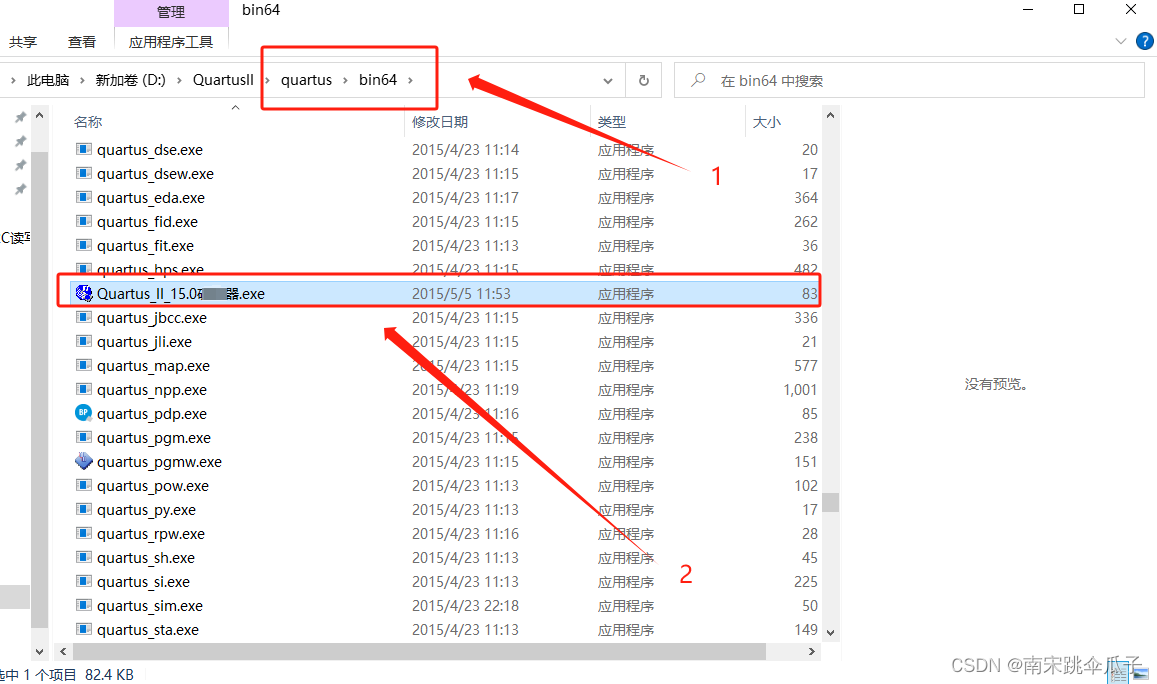
Task: Click the top pin icon in navigation pane
Action: [x=21, y=117]
